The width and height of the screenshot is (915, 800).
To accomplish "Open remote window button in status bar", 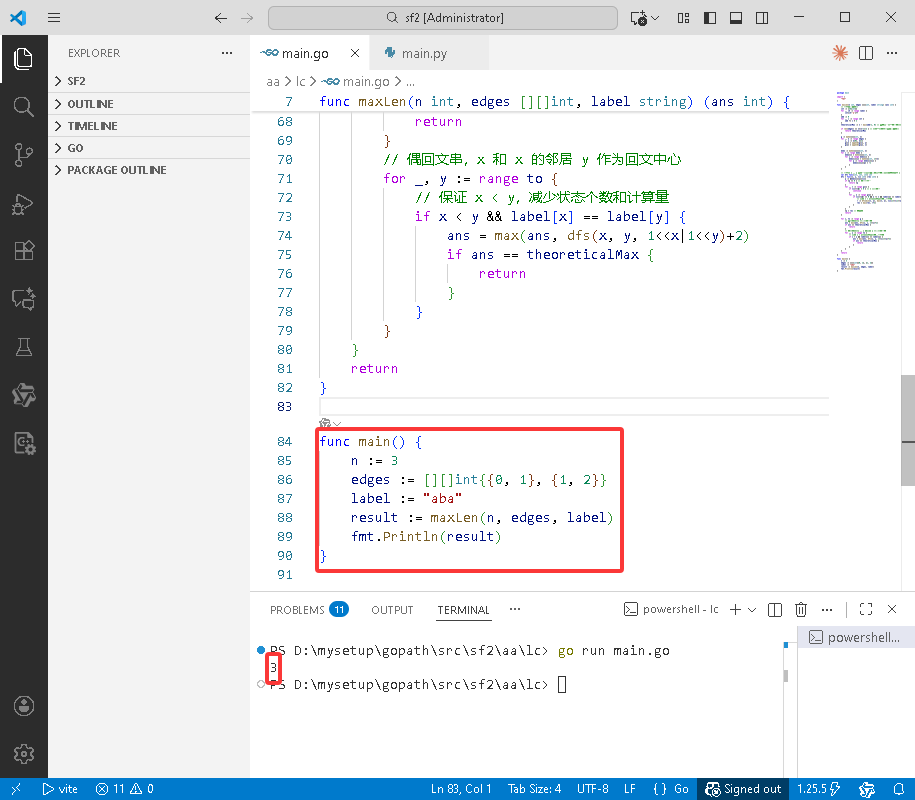I will pyautogui.click(x=16, y=789).
